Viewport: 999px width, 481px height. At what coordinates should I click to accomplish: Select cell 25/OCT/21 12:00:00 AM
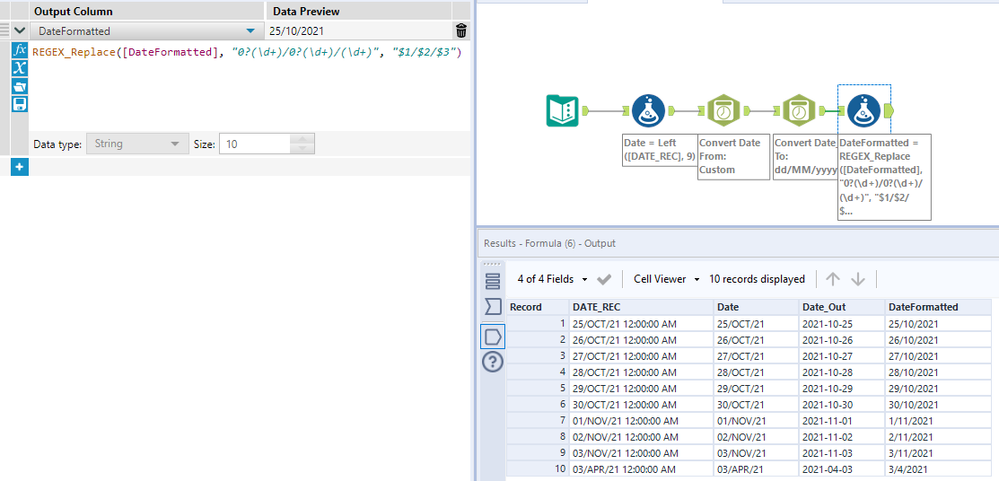click(x=640, y=324)
